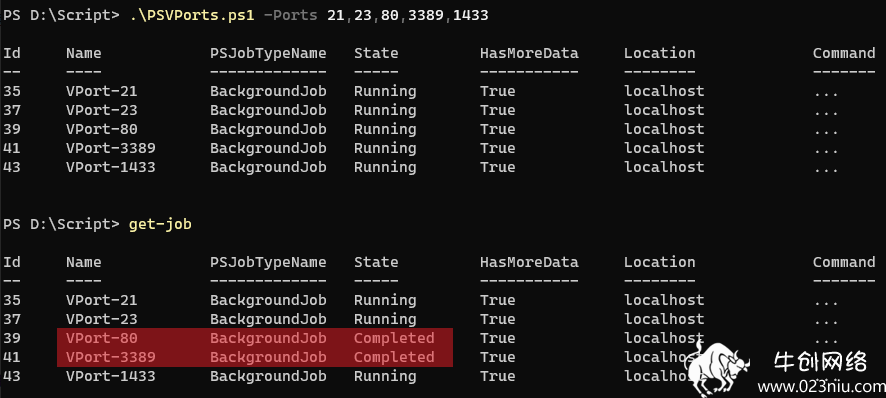
Task: Click the first table's PSJobTypeName header
Action: pos(268,53)
